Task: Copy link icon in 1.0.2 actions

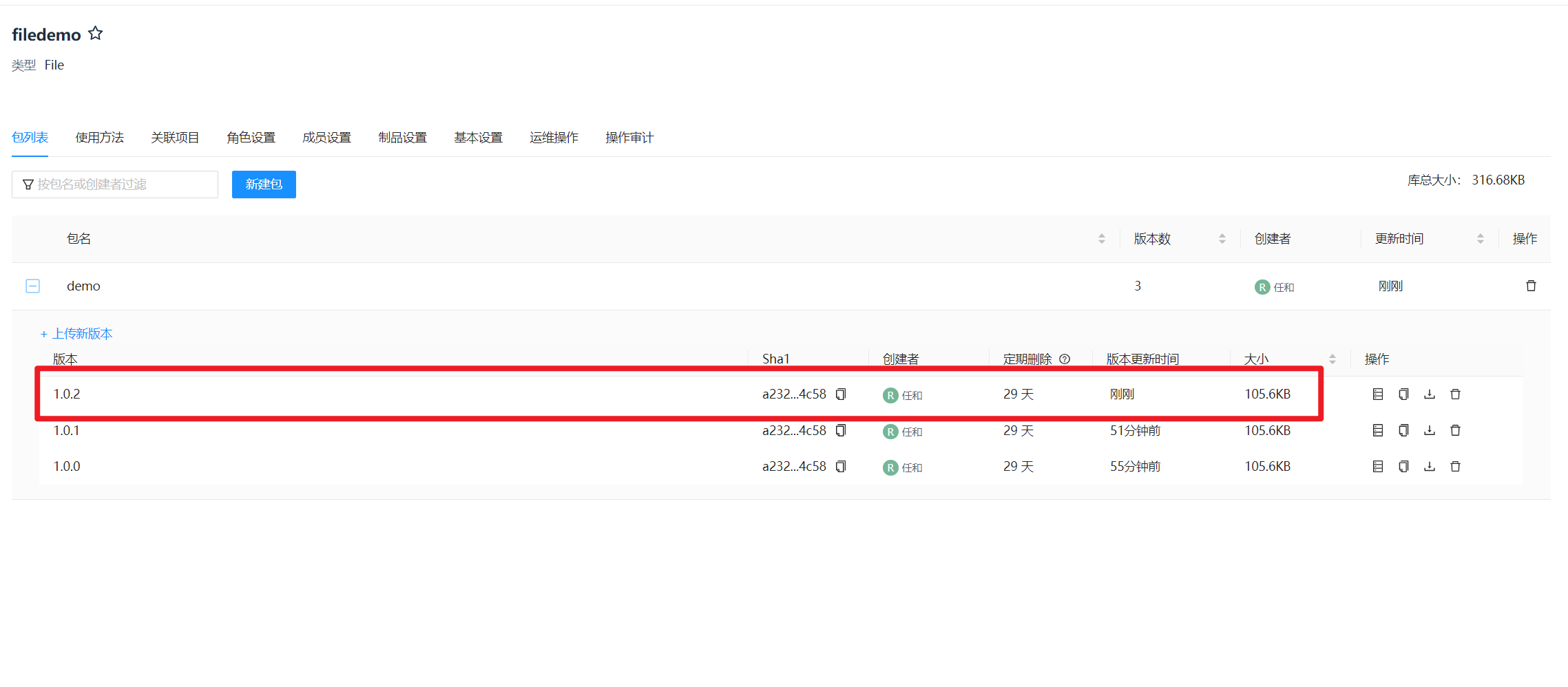Action: (1403, 394)
